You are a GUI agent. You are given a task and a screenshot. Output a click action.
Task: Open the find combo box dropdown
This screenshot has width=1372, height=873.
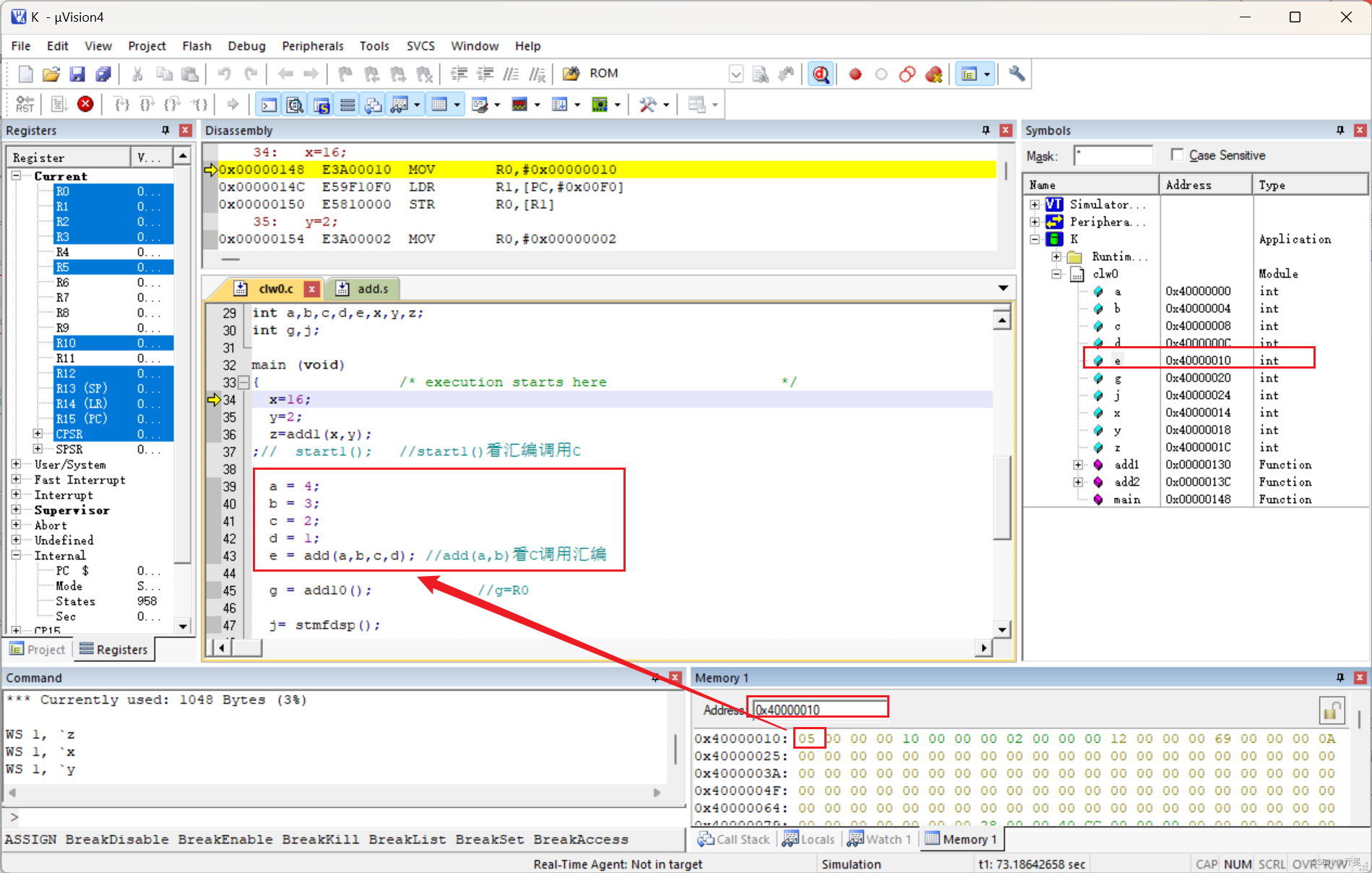coord(736,74)
